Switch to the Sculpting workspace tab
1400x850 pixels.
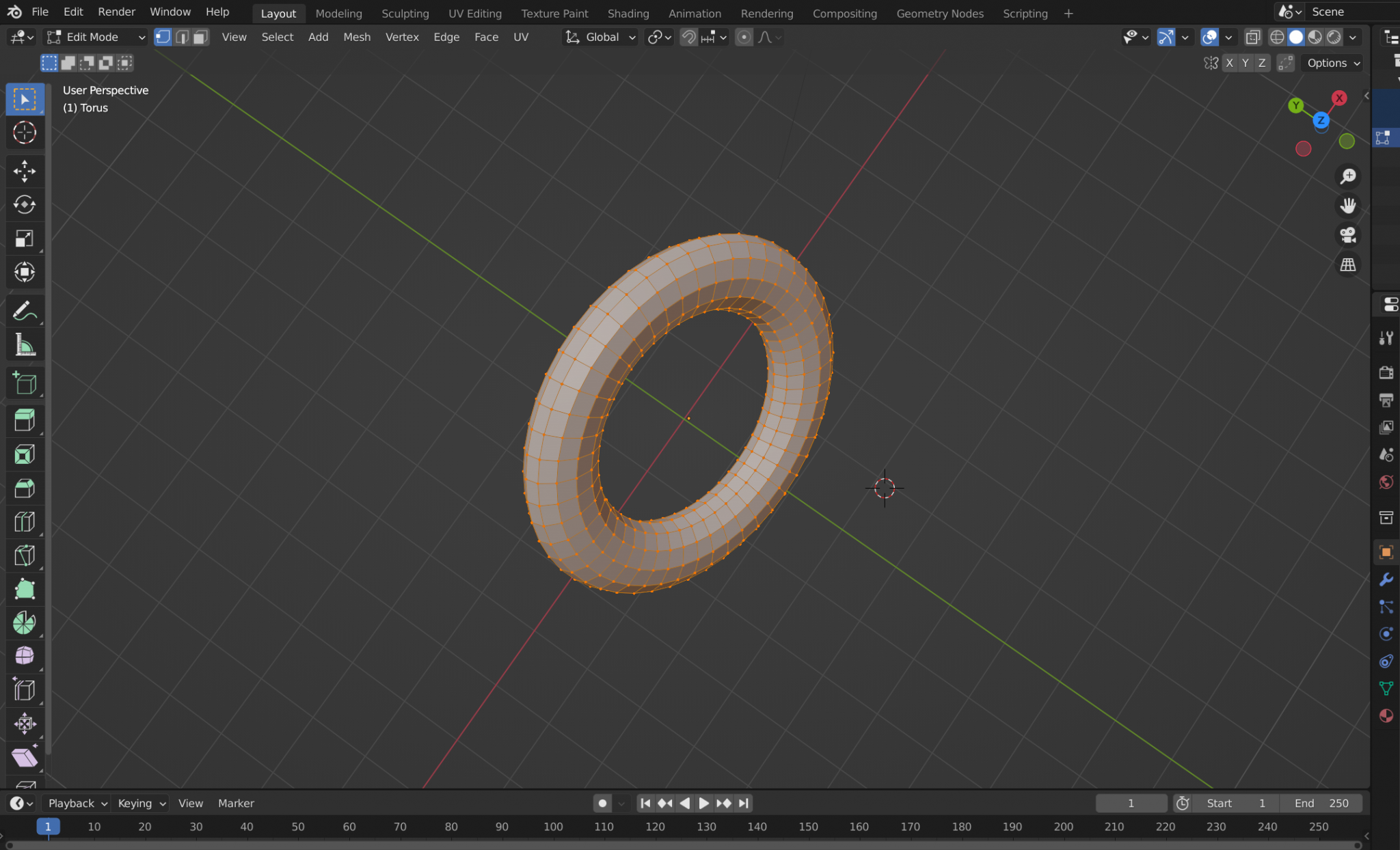405,13
